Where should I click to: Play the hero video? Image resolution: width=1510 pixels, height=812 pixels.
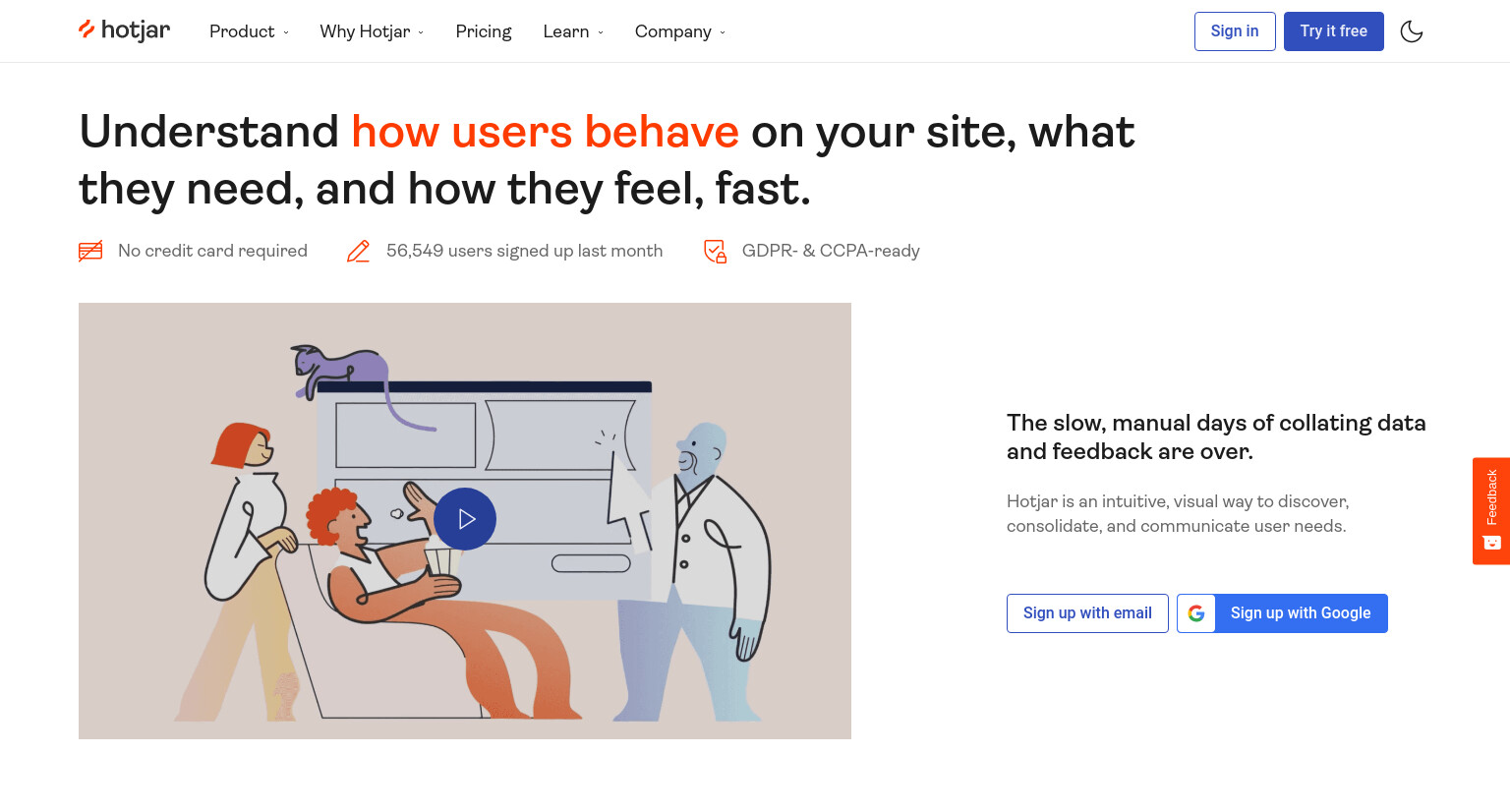tap(465, 519)
